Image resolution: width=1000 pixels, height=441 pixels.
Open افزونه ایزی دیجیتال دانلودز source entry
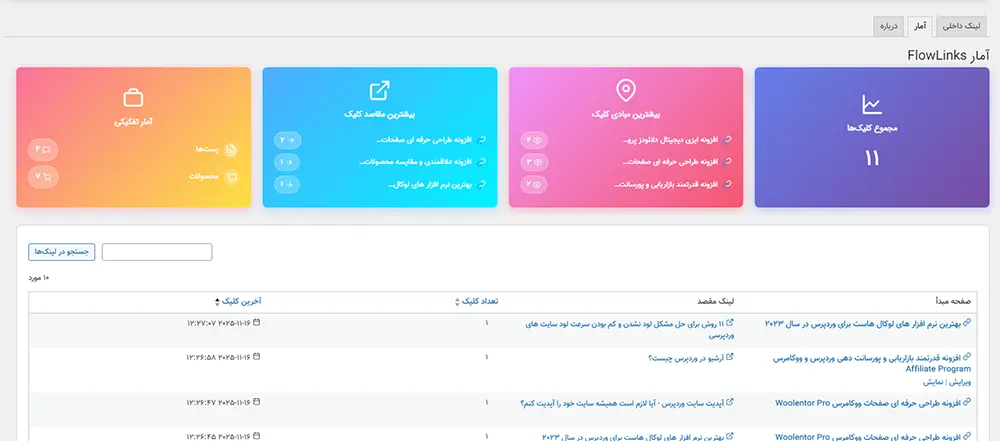pos(670,140)
